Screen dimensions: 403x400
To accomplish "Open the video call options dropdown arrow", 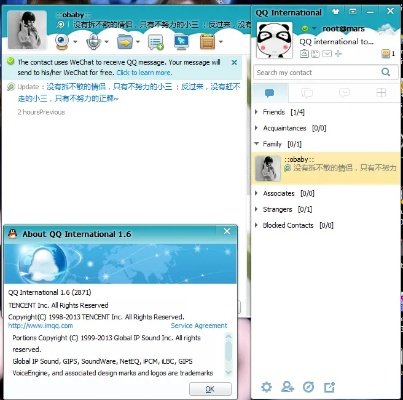I will click(x=75, y=42).
